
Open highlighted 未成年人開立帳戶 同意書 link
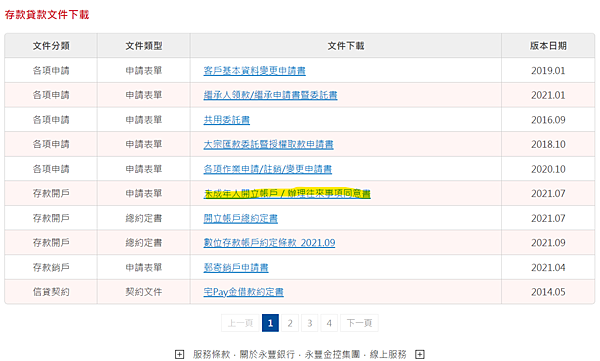click(287, 193)
